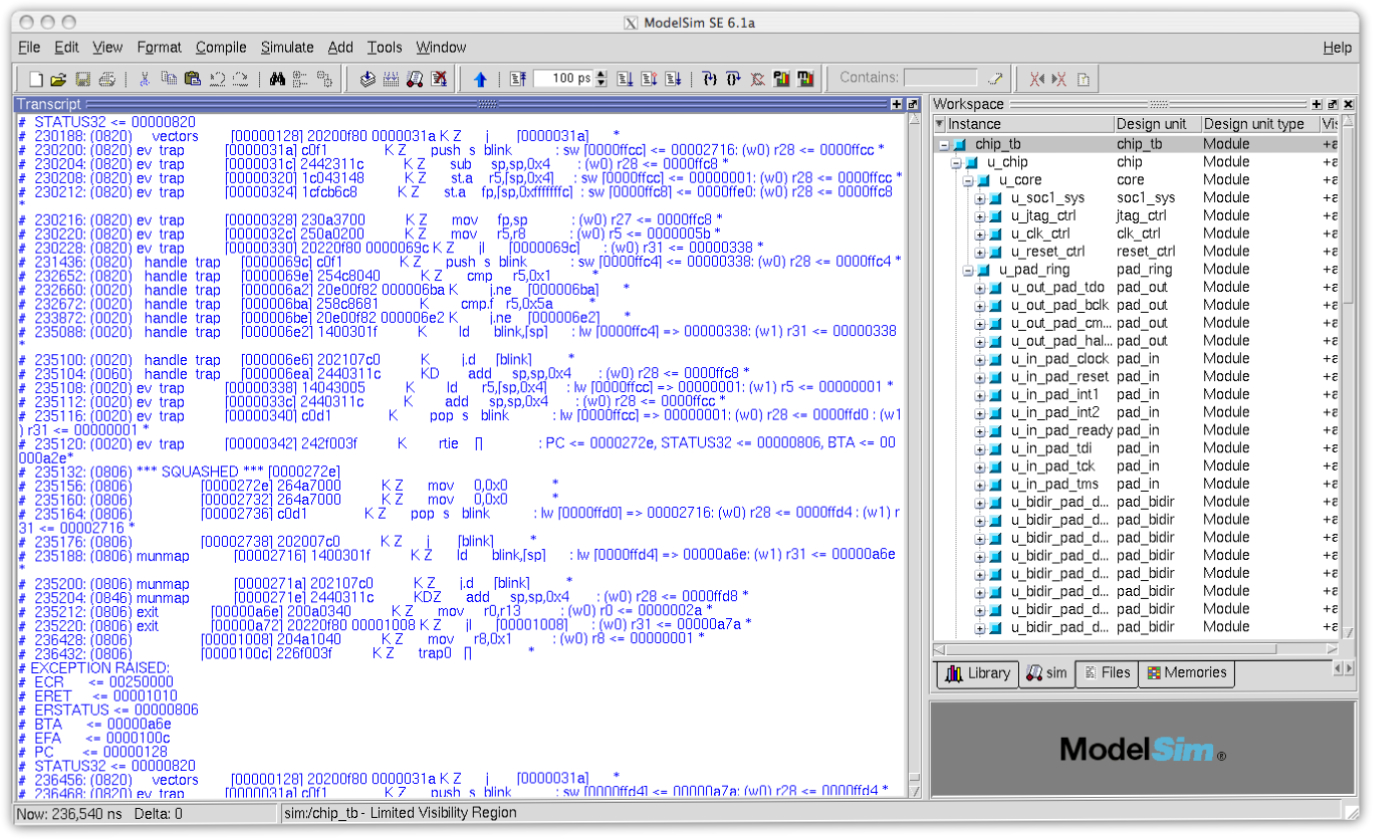Click the Copy toolbar icon
This screenshot has height=839, width=1373.
tap(169, 79)
